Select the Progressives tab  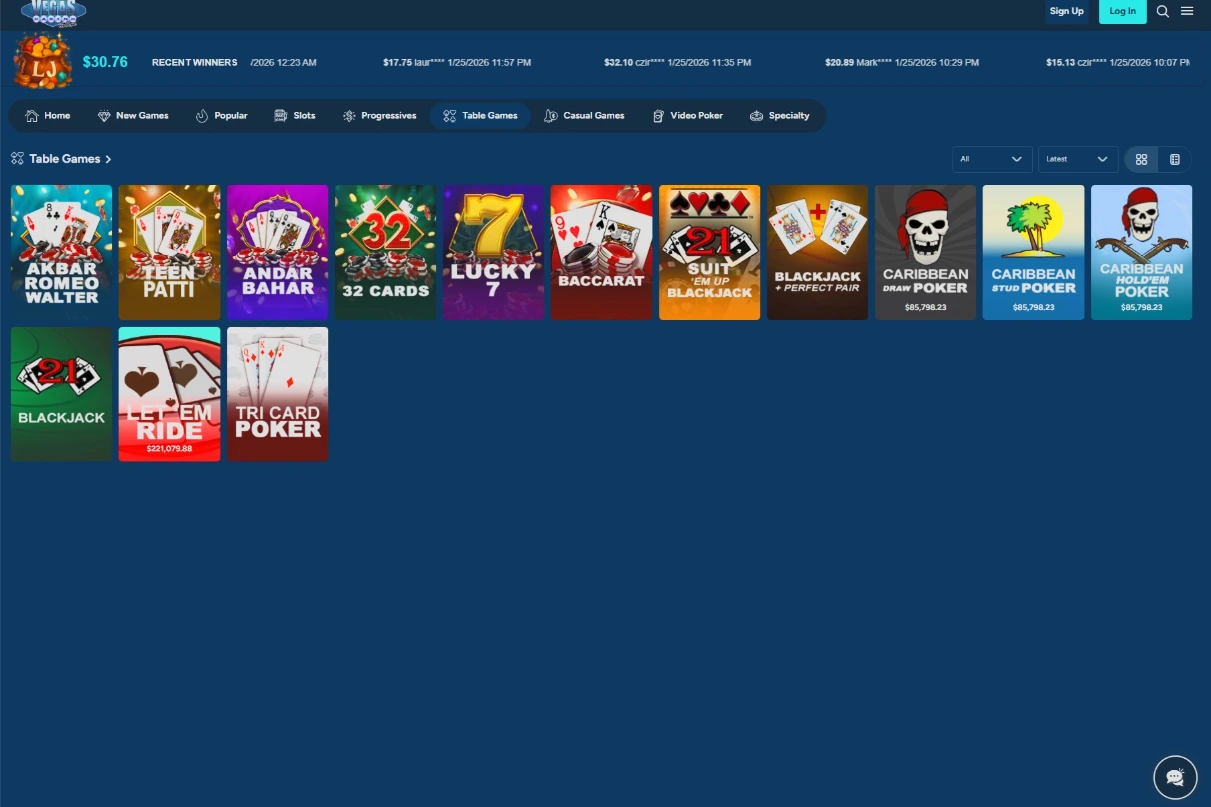pos(379,116)
